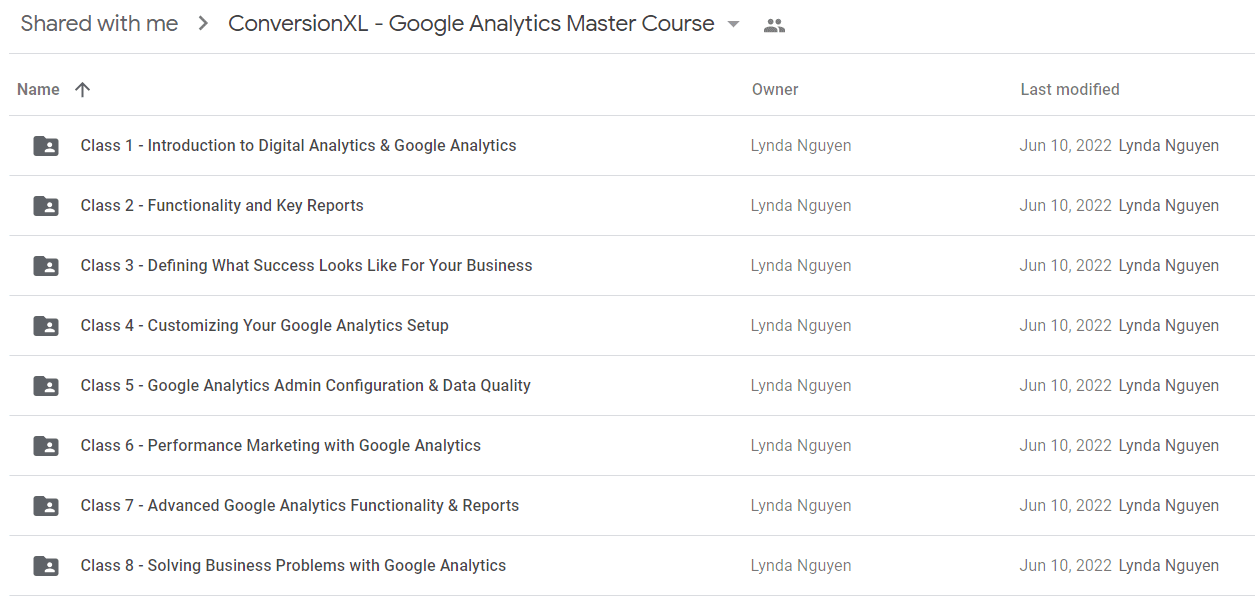Select the Class 8 shared folder icon
The image size is (1255, 602).
click(46, 566)
